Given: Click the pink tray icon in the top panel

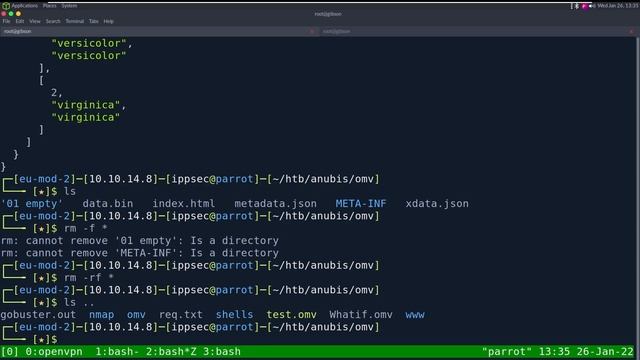Looking at the screenshot, I should pyautogui.click(x=584, y=6).
